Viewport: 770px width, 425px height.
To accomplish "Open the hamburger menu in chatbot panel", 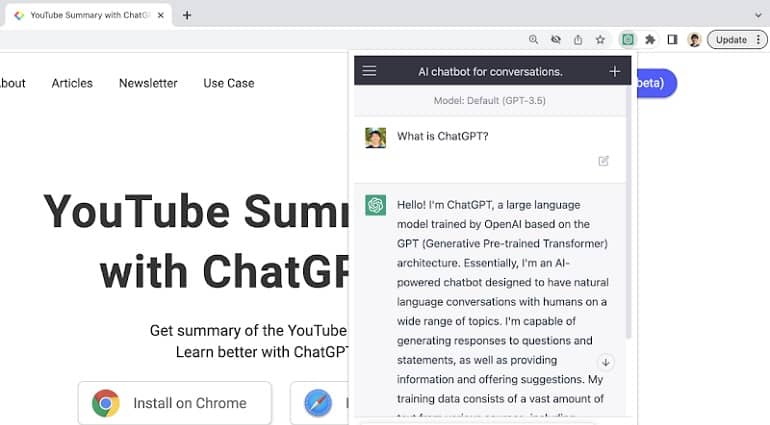I will [x=369, y=71].
